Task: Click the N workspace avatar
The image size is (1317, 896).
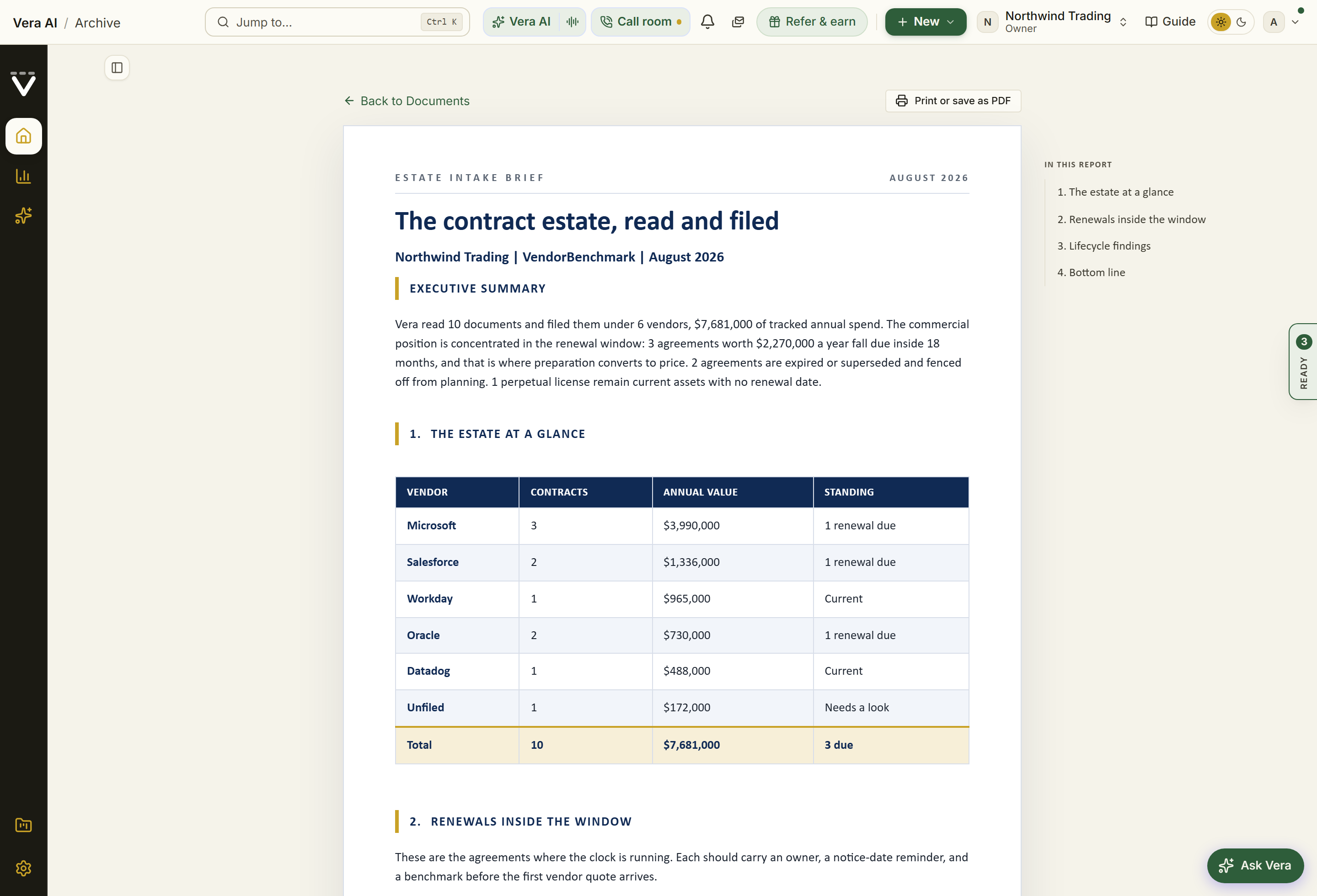Action: point(987,22)
